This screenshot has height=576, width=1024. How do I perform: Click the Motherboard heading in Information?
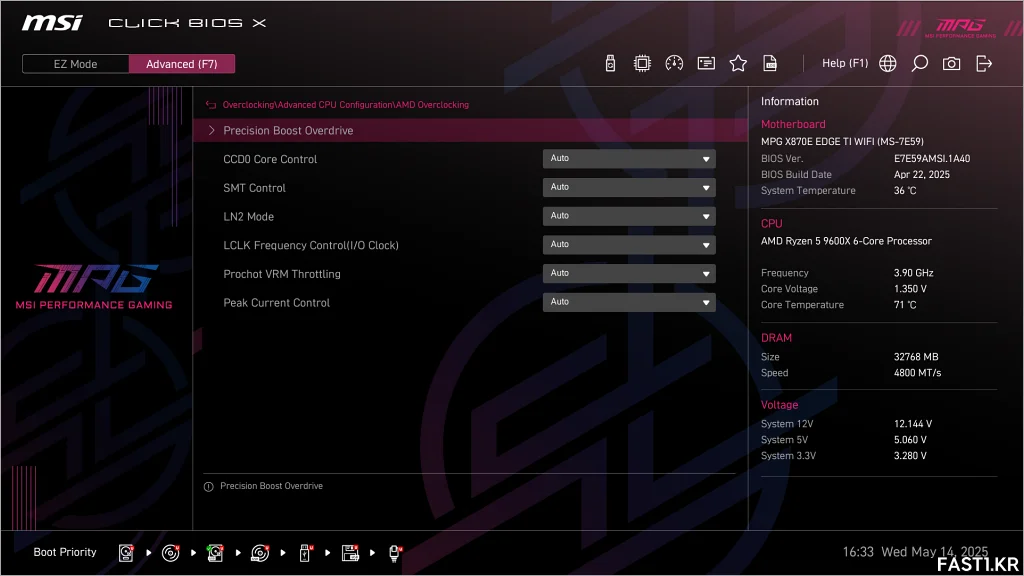(793, 124)
